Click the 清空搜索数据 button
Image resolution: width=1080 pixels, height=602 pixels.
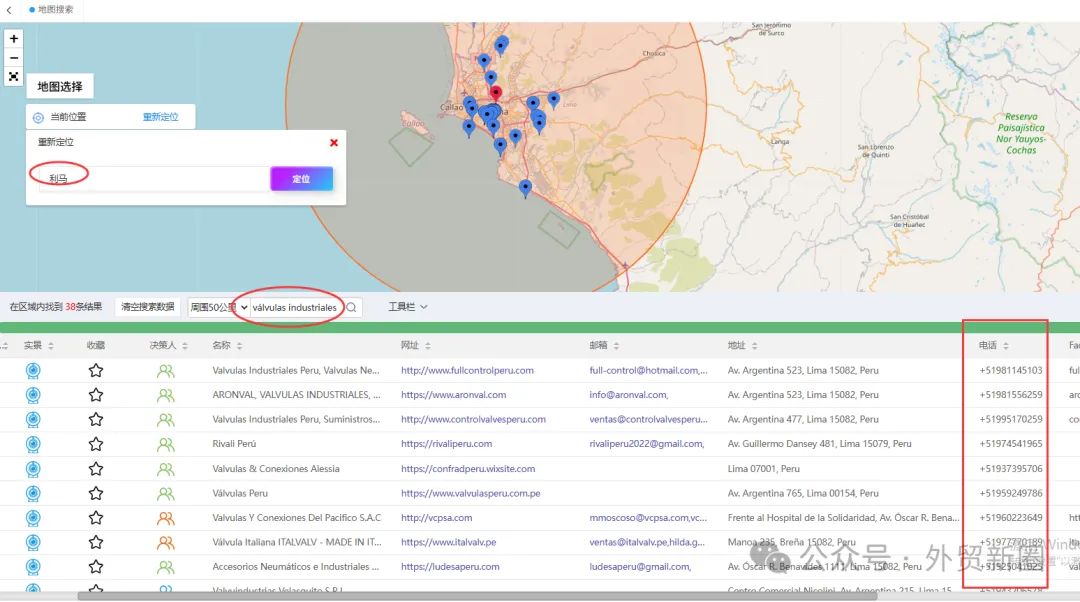click(x=147, y=307)
